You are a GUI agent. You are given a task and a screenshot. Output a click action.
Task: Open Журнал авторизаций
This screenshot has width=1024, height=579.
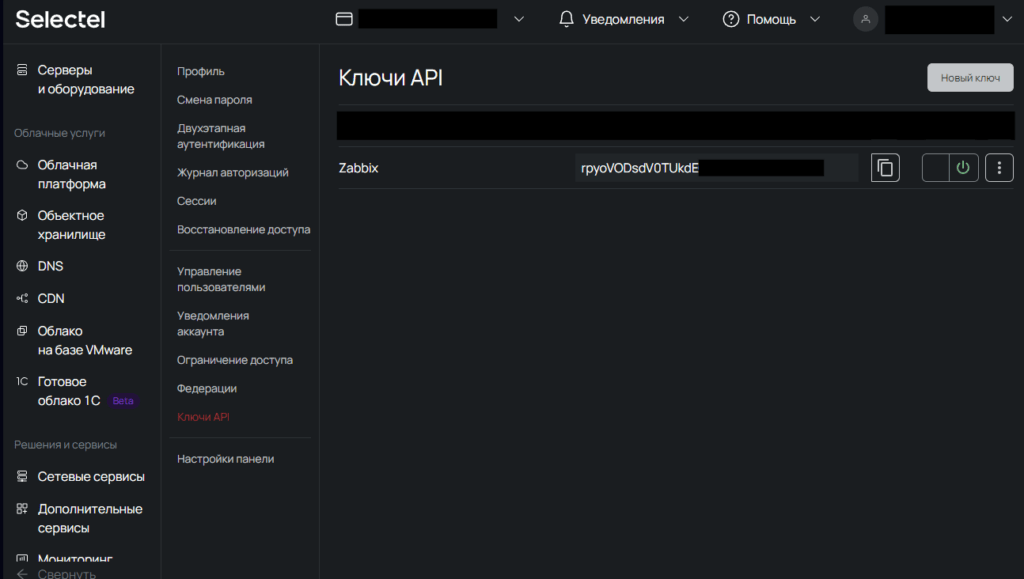(x=232, y=172)
